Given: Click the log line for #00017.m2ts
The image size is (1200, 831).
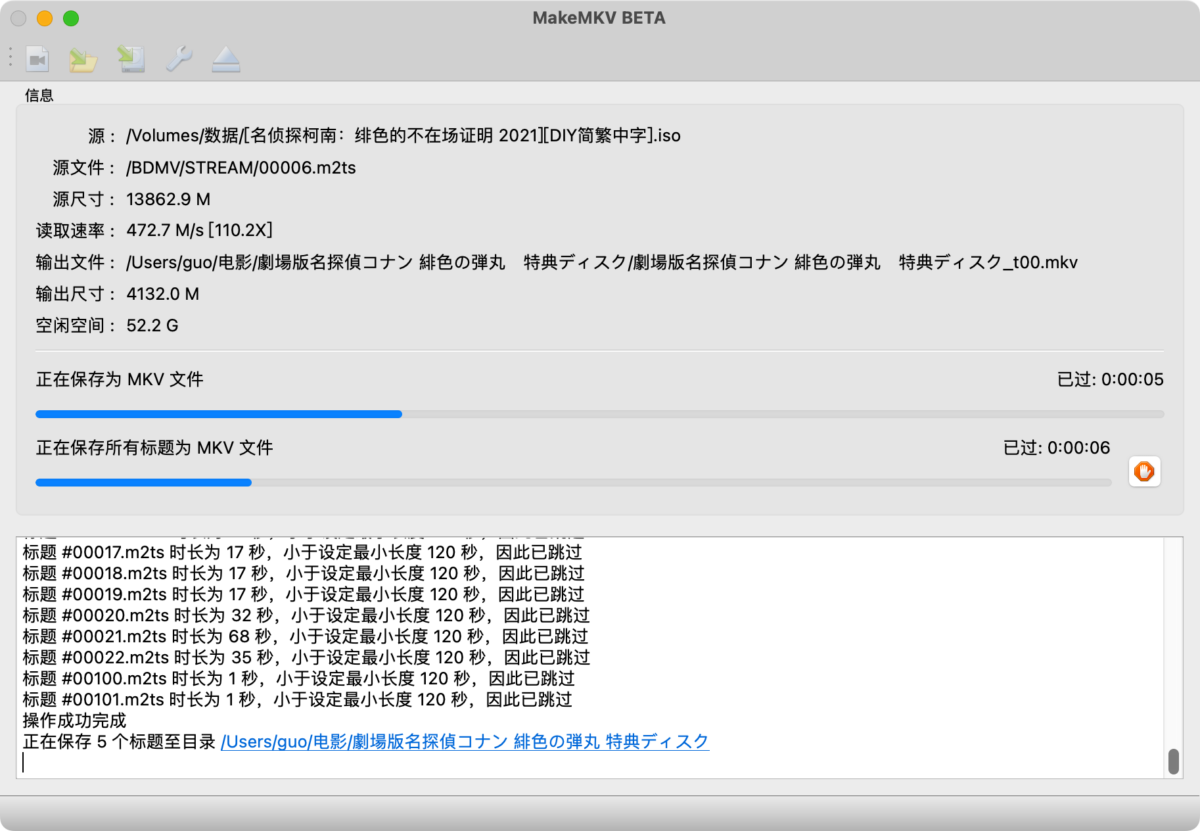Looking at the screenshot, I should pyautogui.click(x=302, y=552).
